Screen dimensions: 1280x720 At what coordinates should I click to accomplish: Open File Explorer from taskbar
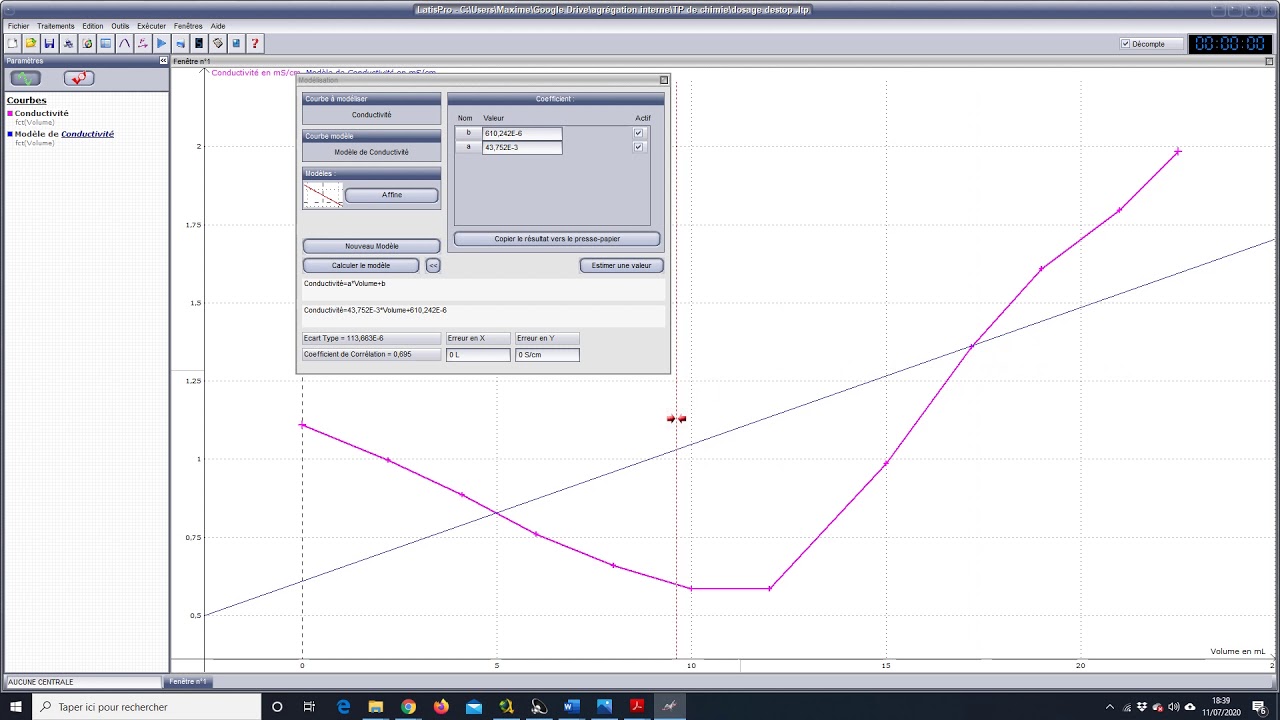[376, 707]
